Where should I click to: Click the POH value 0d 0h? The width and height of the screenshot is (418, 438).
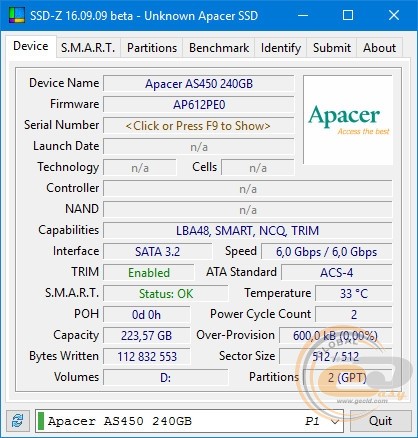[x=146, y=315]
